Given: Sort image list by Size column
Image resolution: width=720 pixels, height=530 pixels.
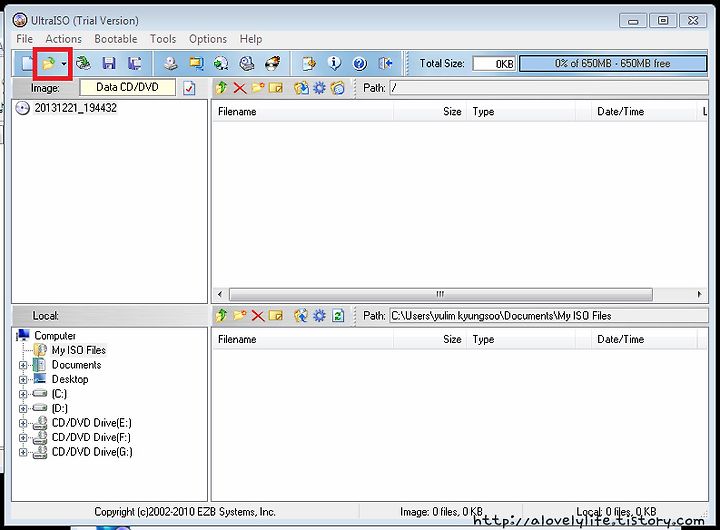Looking at the screenshot, I should coord(430,112).
